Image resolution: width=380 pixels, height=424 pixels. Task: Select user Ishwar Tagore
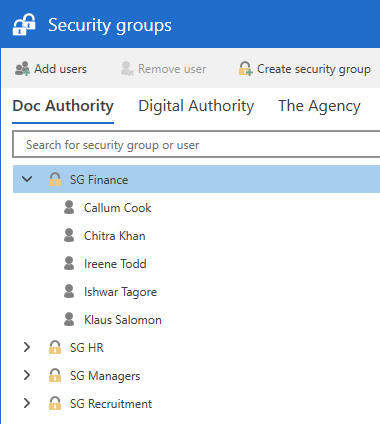pyautogui.click(x=120, y=292)
